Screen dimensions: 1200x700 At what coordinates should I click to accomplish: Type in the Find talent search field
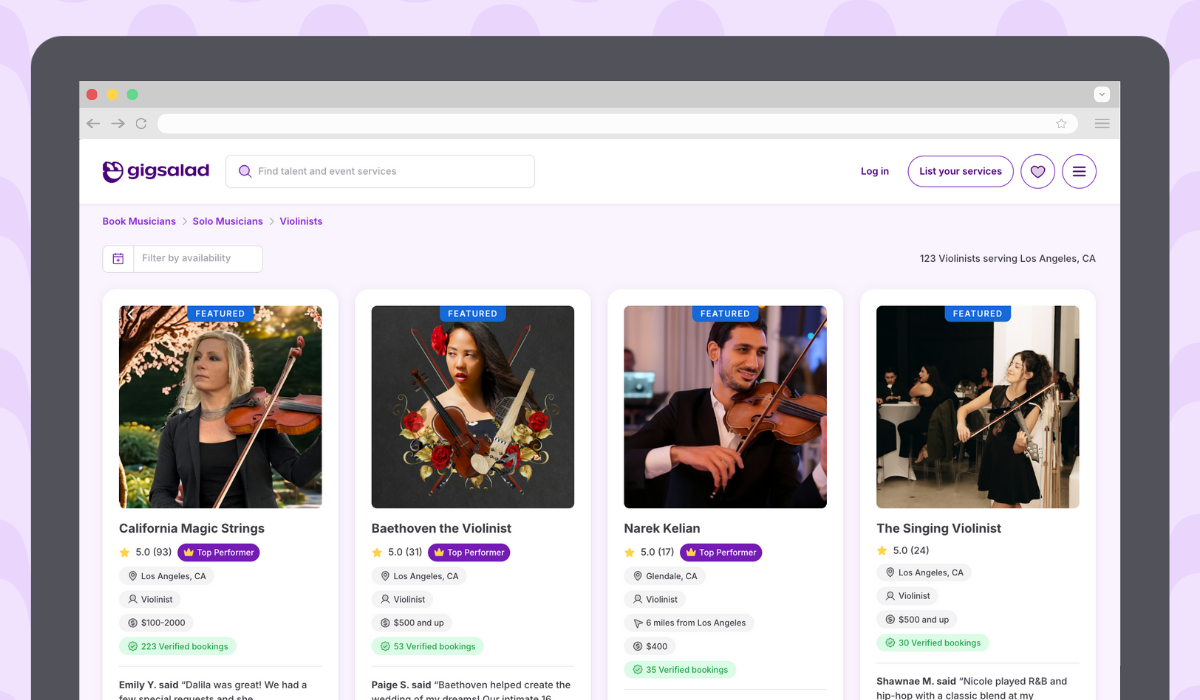(390, 171)
